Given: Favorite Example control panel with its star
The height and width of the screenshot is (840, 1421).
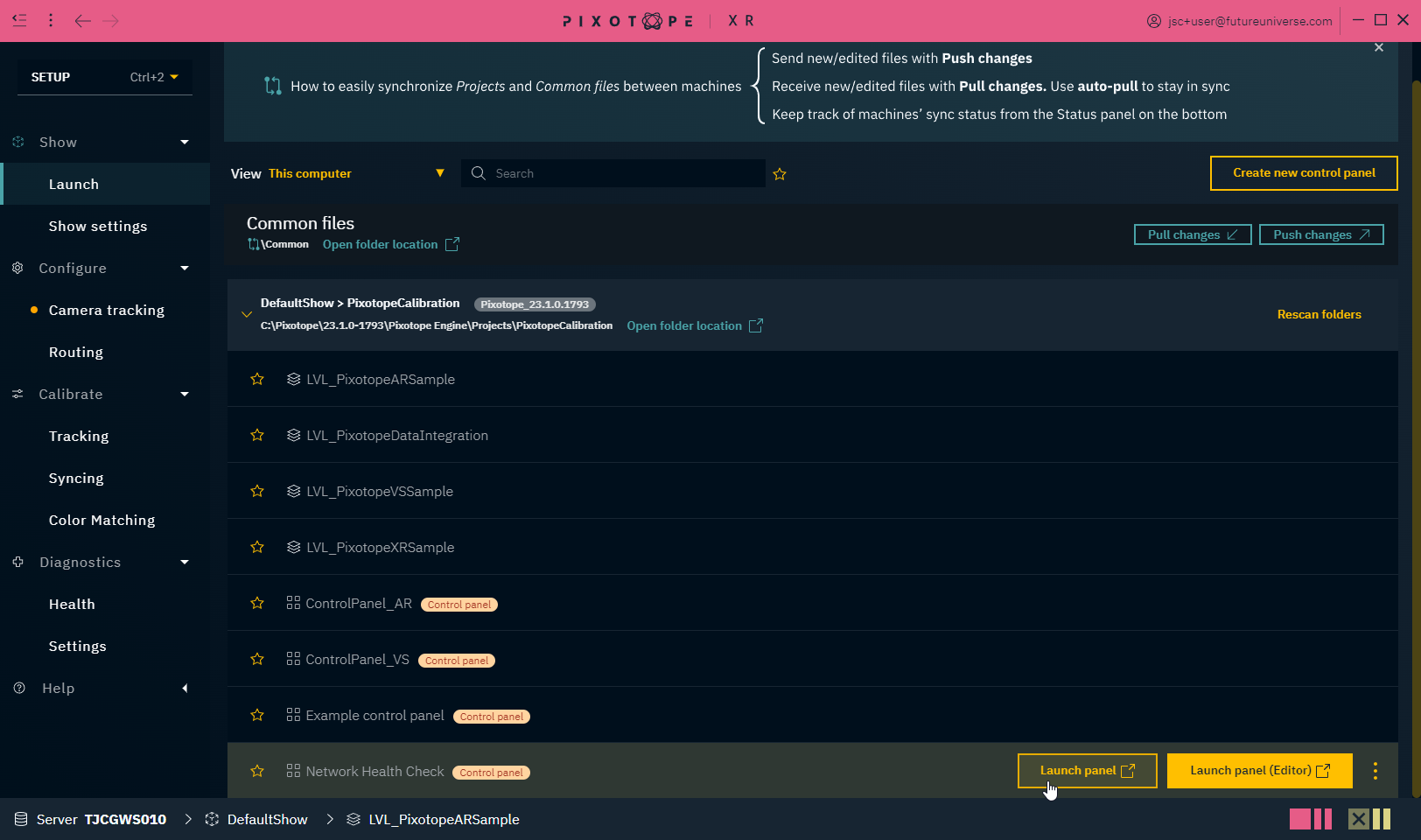Looking at the screenshot, I should [257, 715].
